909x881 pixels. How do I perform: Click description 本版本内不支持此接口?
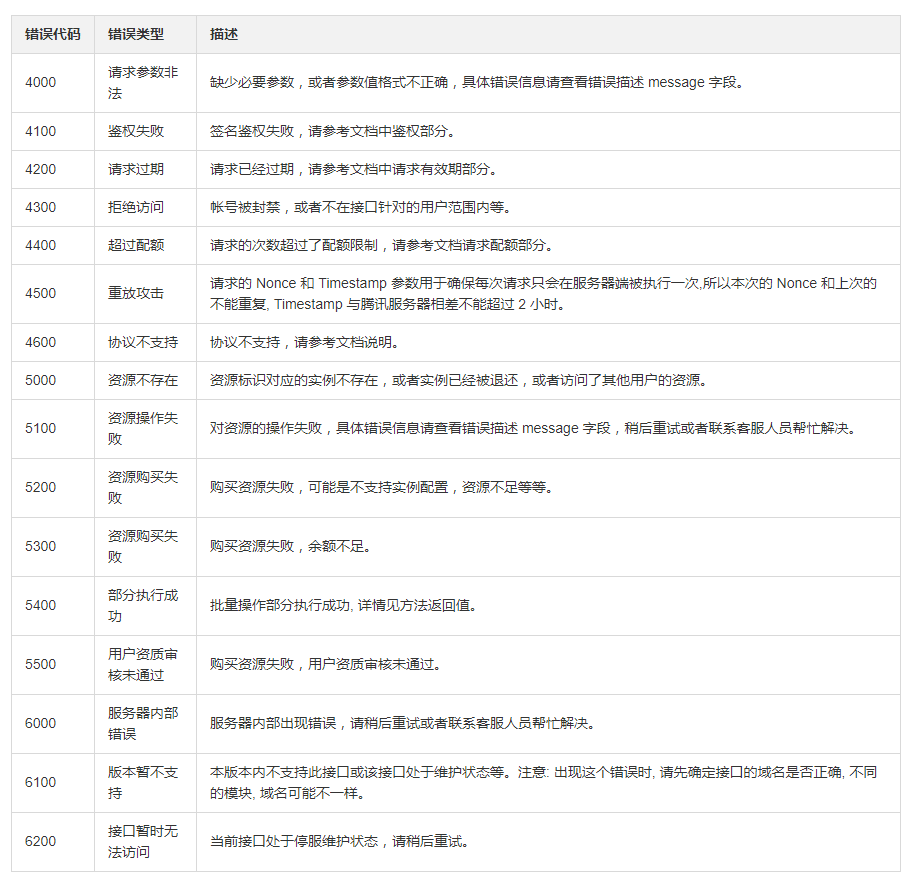543,782
